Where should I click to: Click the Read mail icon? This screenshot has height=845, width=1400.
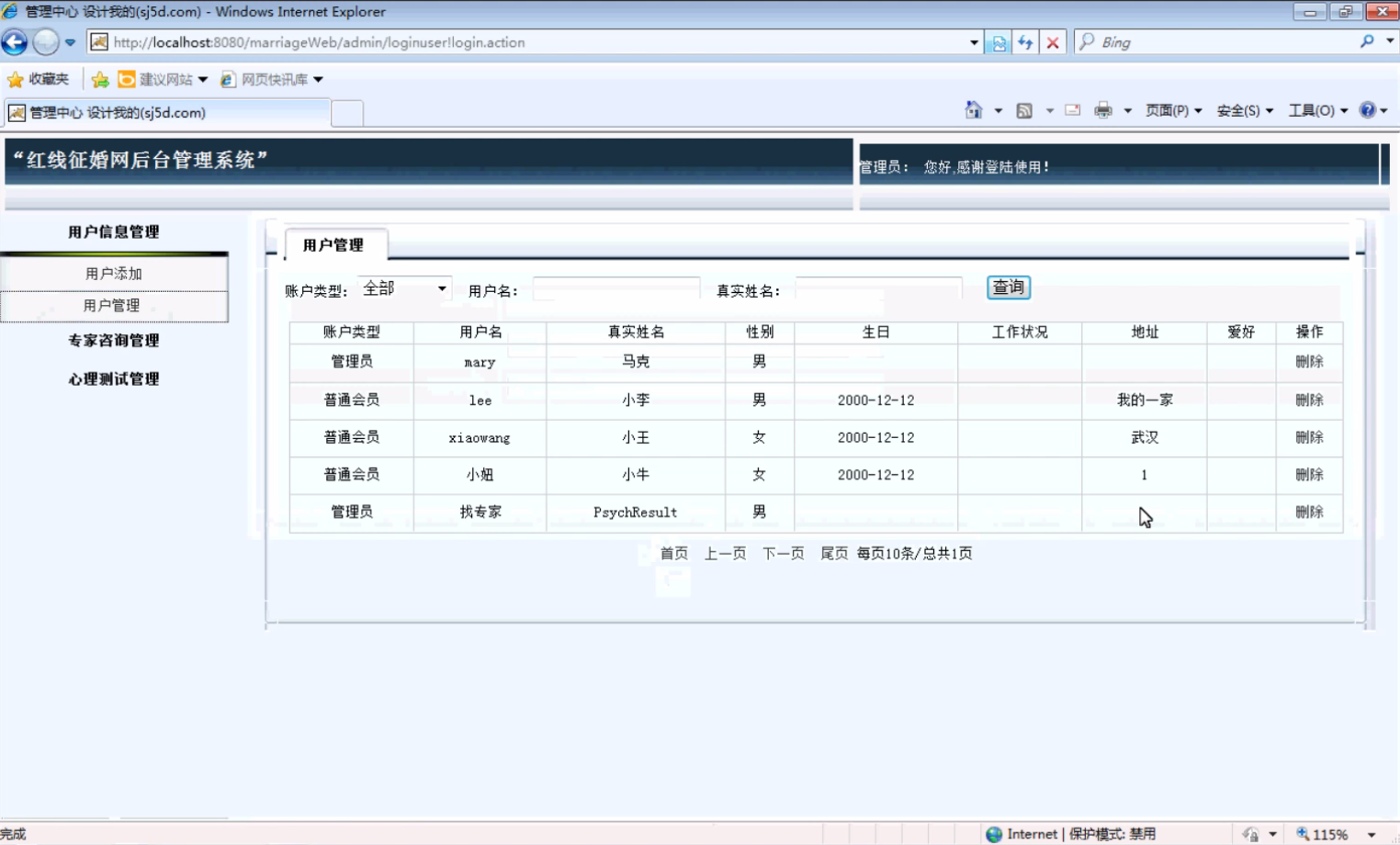pos(1072,110)
